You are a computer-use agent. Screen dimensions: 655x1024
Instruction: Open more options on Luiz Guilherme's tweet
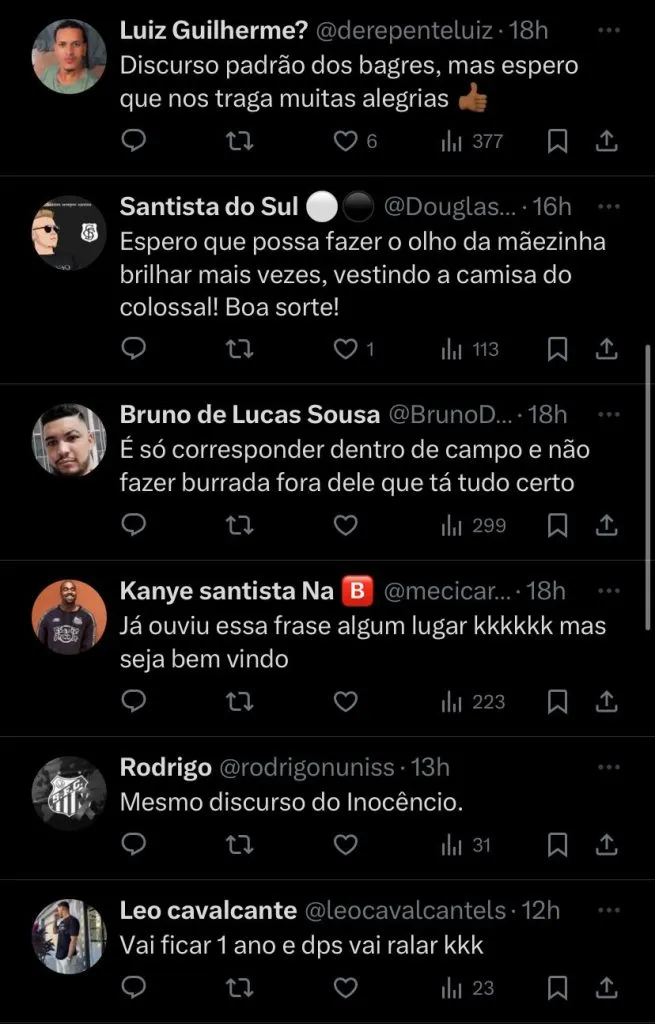pos(608,31)
